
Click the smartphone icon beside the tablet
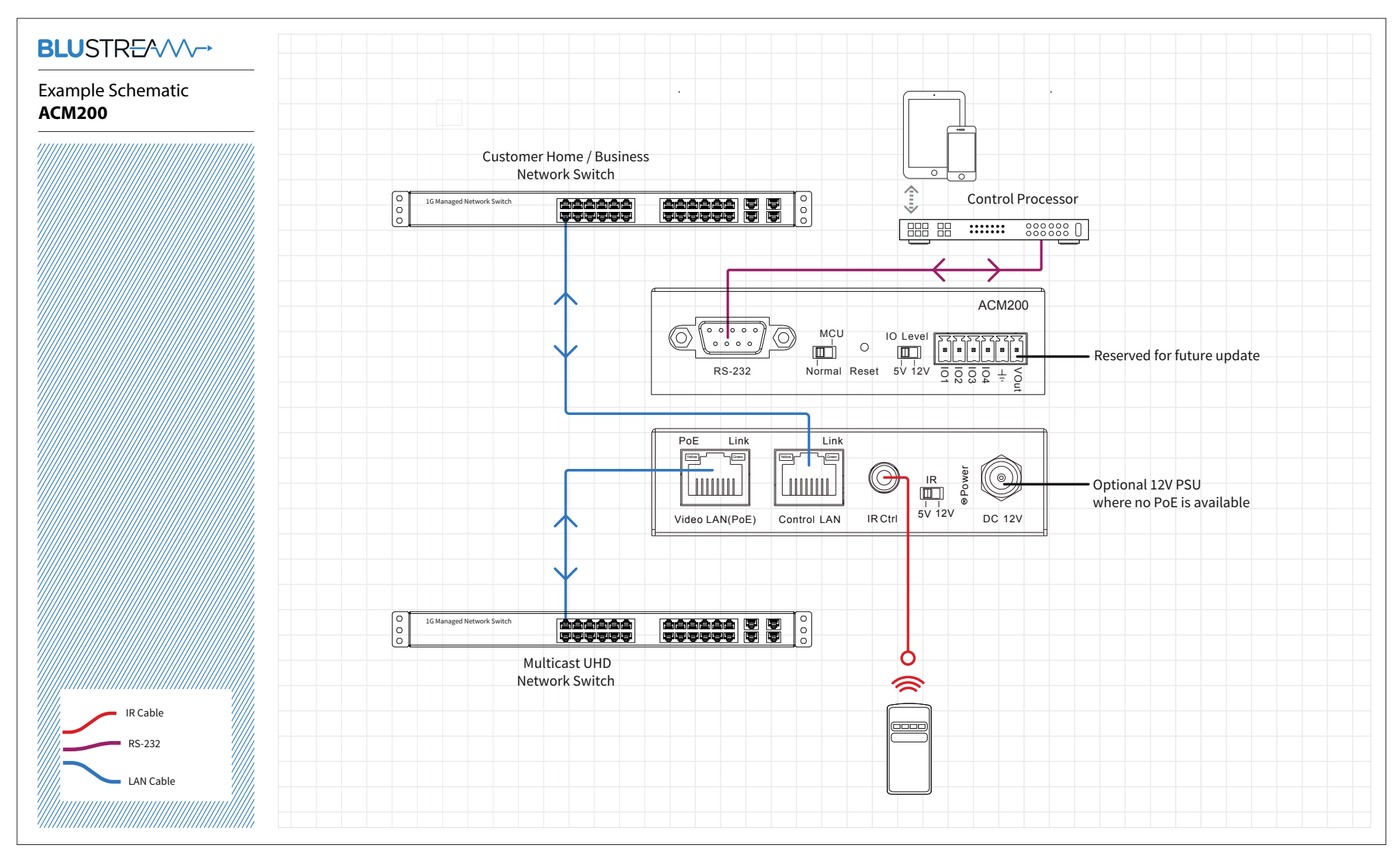(961, 154)
